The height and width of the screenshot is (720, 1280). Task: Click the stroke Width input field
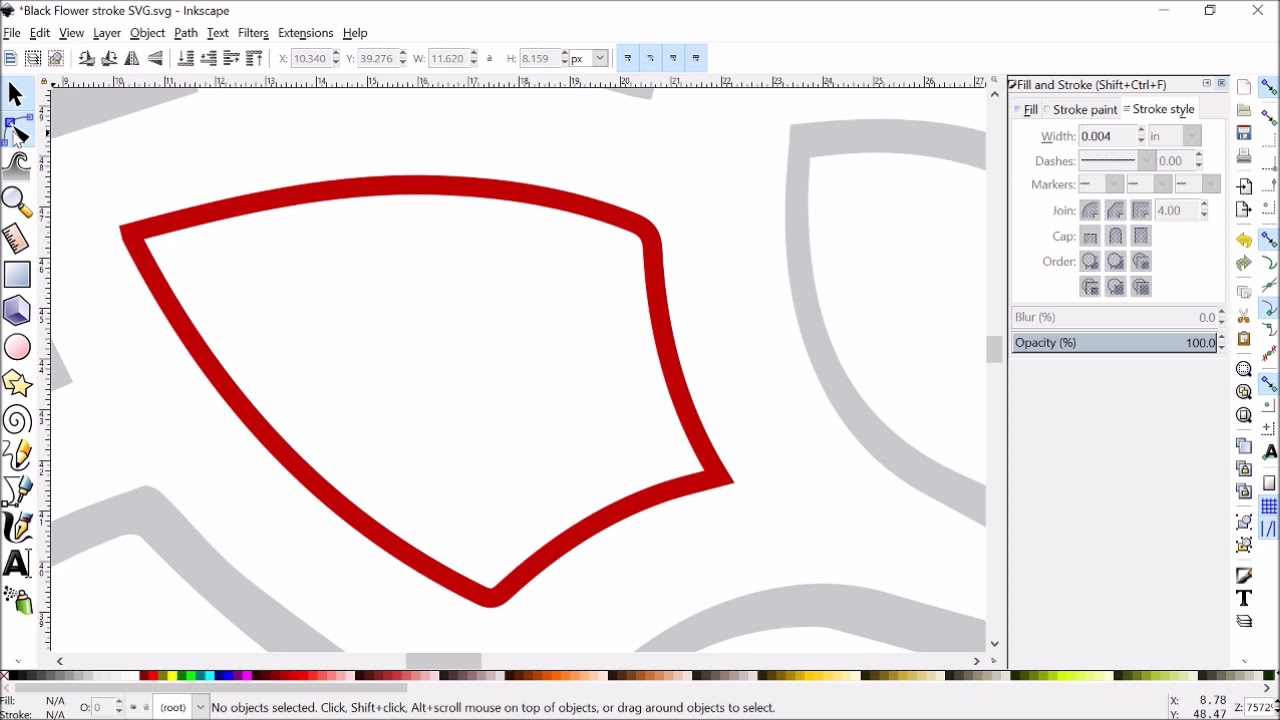1107,136
